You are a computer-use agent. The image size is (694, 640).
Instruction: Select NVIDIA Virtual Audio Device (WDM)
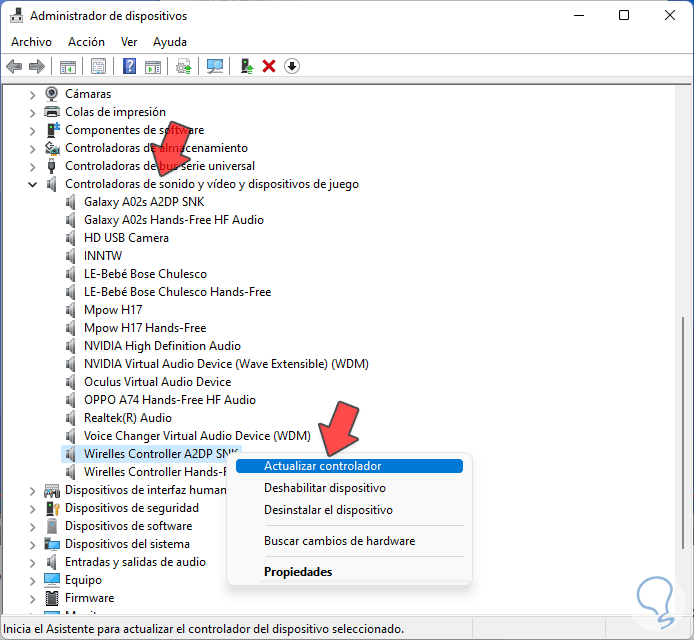click(x=226, y=364)
